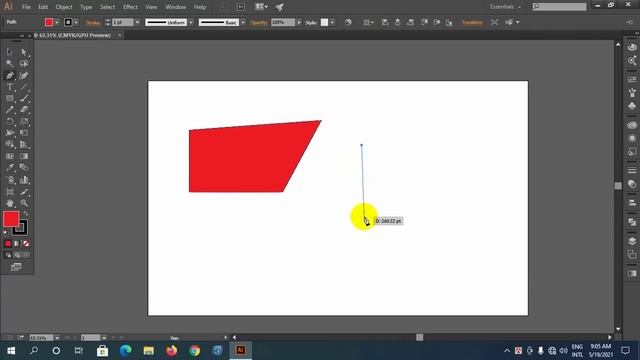Select the Zoom tool in toolbox
640x360 pixels.
(24, 203)
